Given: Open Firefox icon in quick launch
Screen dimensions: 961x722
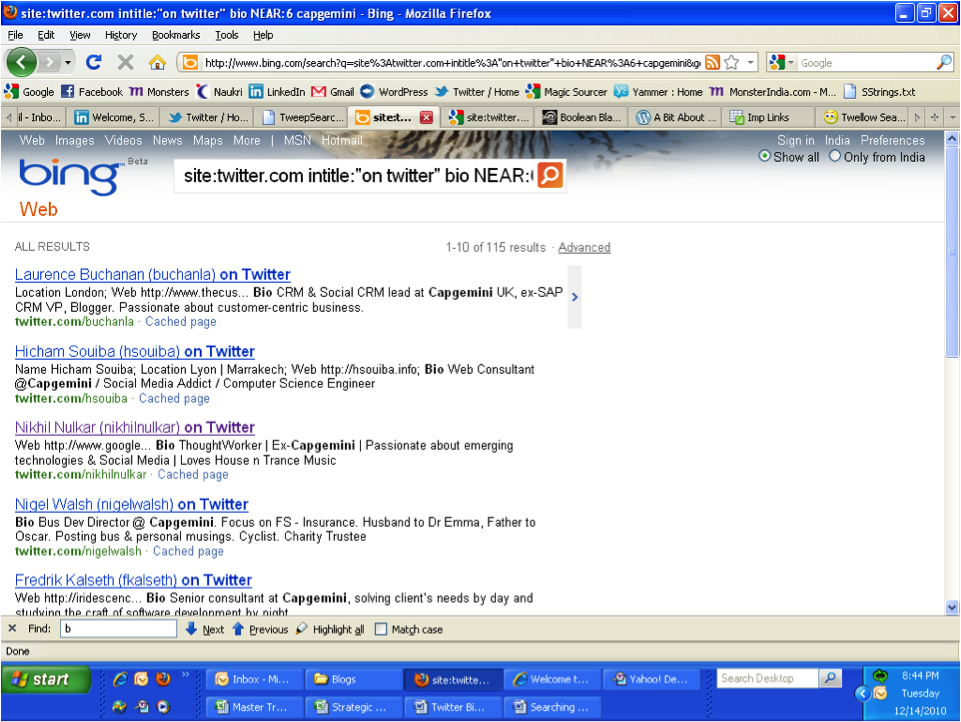Looking at the screenshot, I should click(163, 679).
